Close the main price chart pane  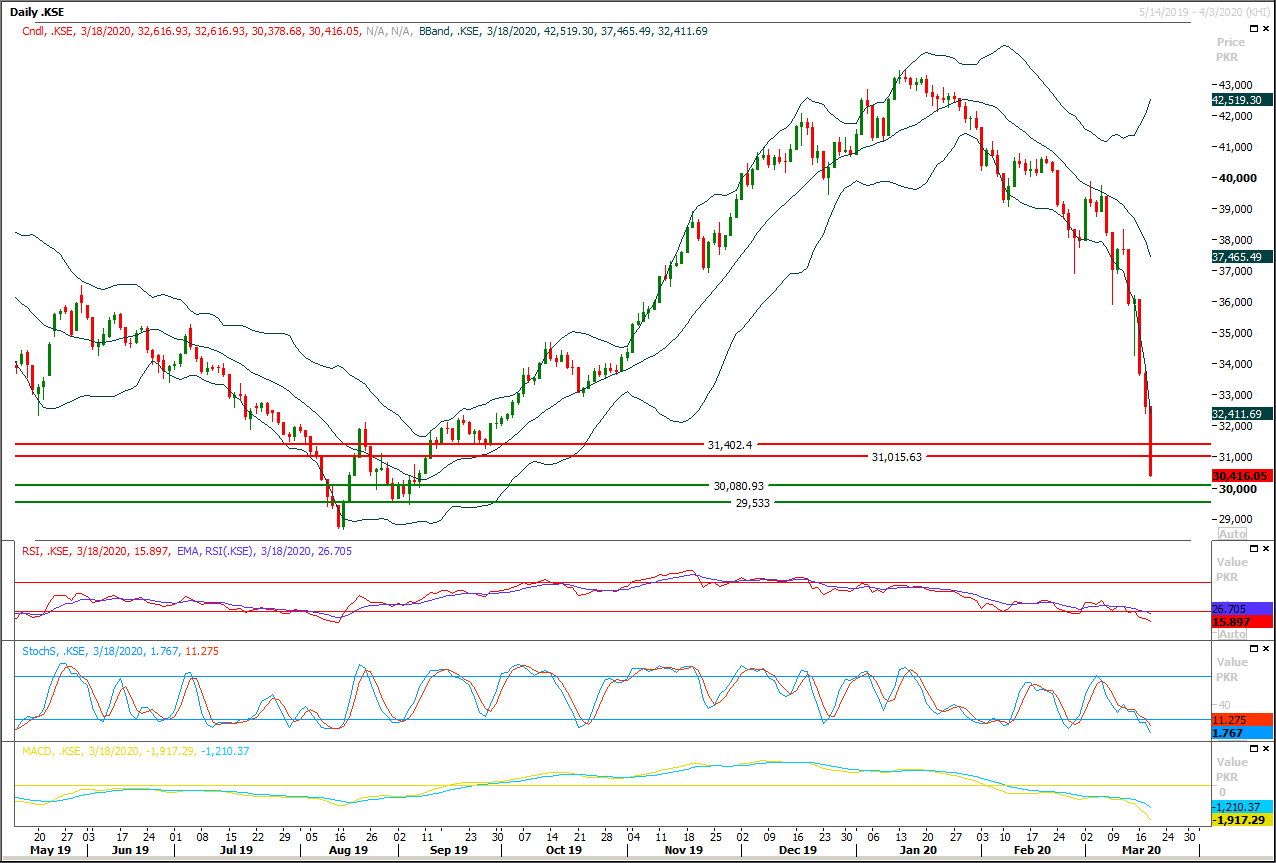[x=1265, y=30]
